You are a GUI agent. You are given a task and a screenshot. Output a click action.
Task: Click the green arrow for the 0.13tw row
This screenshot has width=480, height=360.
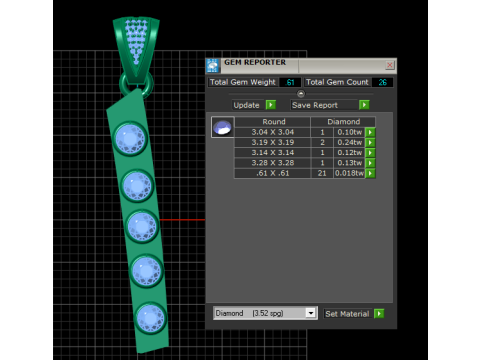[x=370, y=163]
